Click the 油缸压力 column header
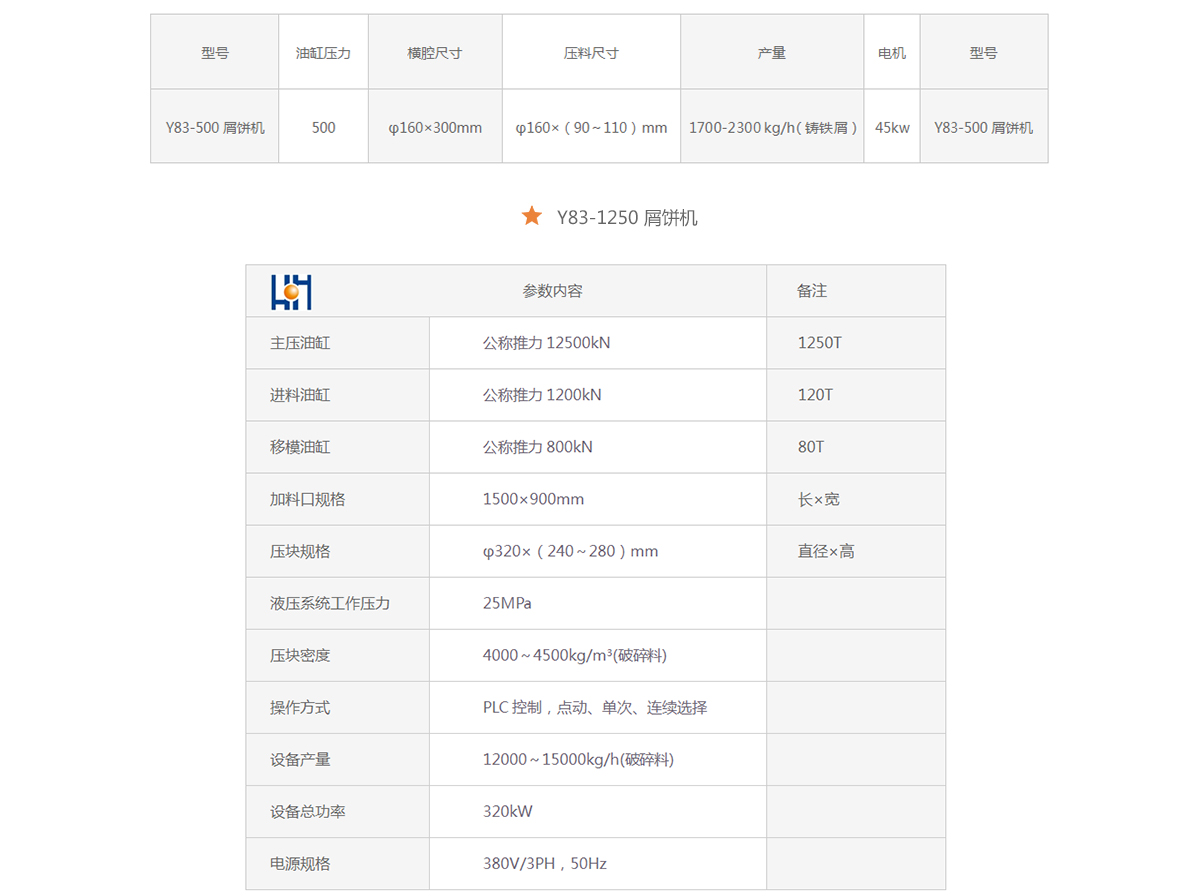The image size is (1200, 896). point(323,53)
